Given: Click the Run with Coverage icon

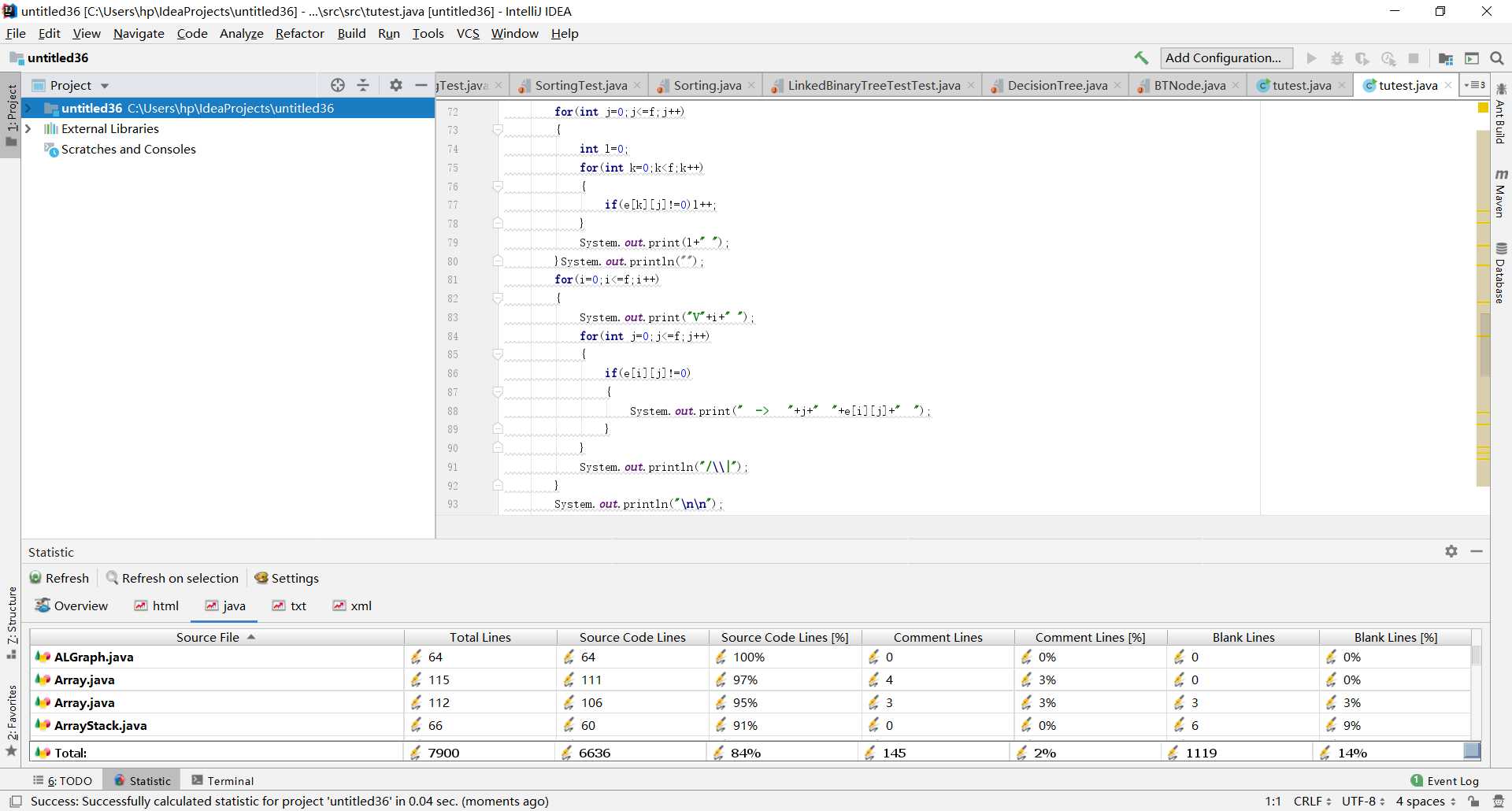Looking at the screenshot, I should [x=1362, y=58].
